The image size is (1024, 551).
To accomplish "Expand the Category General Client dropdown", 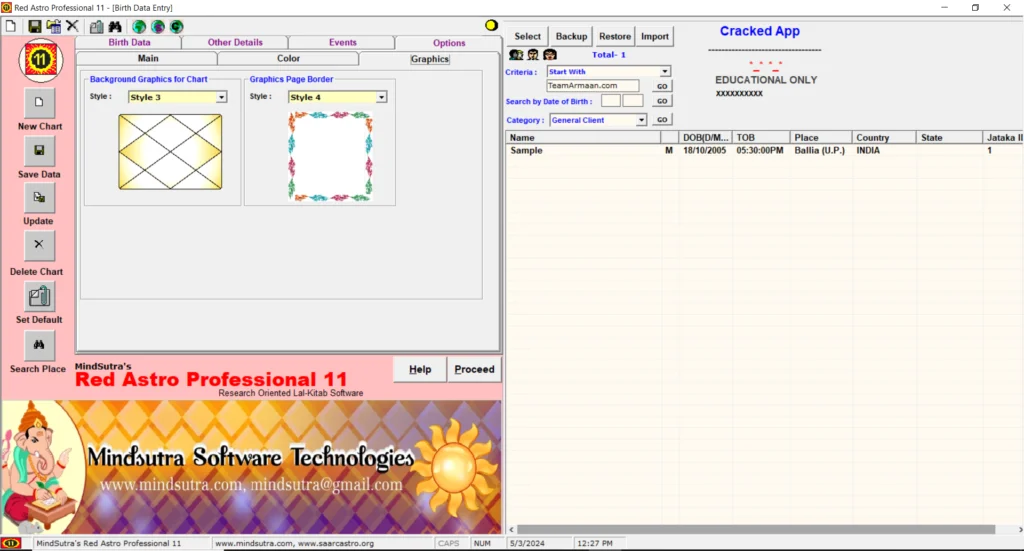I will coord(641,120).
